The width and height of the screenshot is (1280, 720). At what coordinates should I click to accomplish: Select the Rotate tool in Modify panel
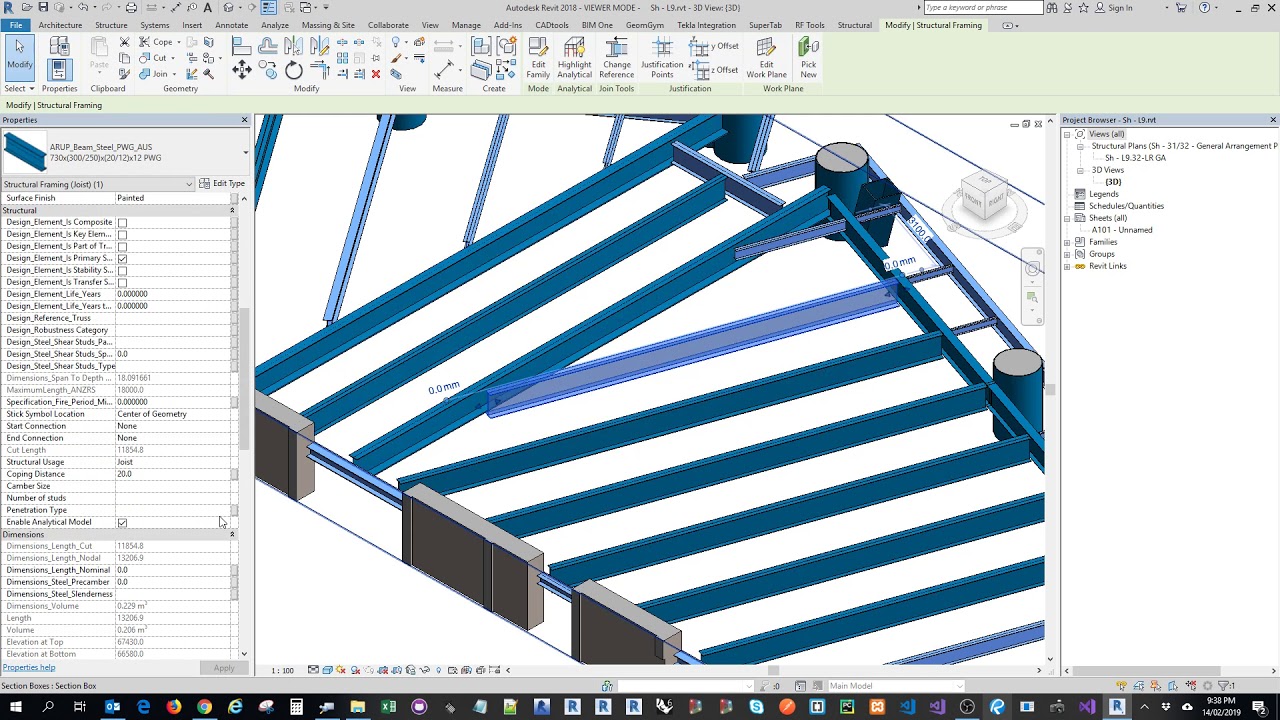pos(294,70)
